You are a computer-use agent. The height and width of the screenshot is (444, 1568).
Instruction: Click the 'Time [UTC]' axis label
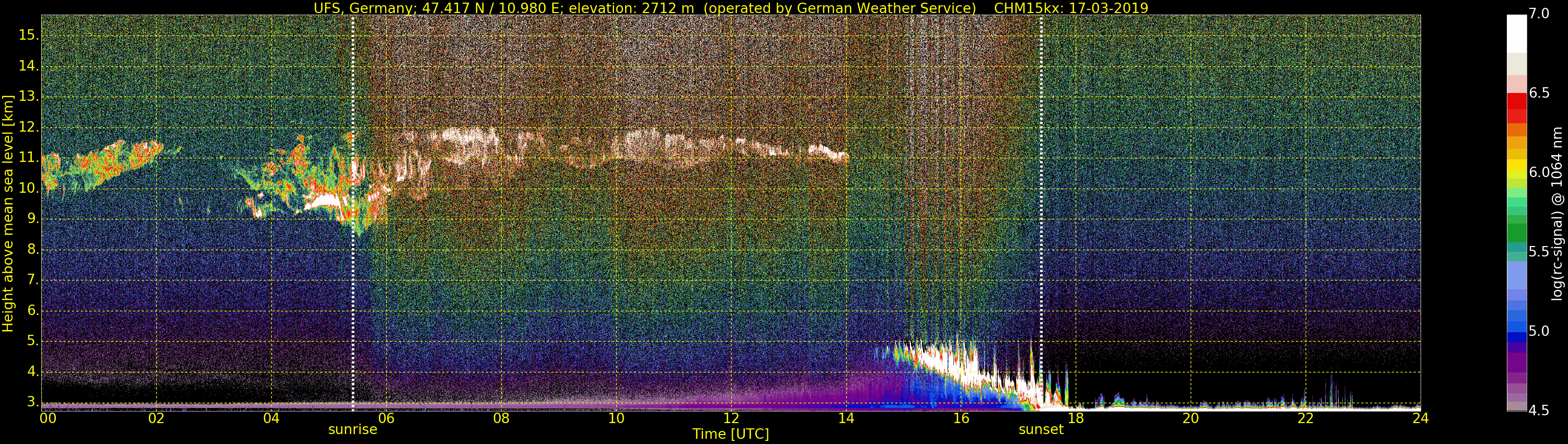pyautogui.click(x=731, y=434)
